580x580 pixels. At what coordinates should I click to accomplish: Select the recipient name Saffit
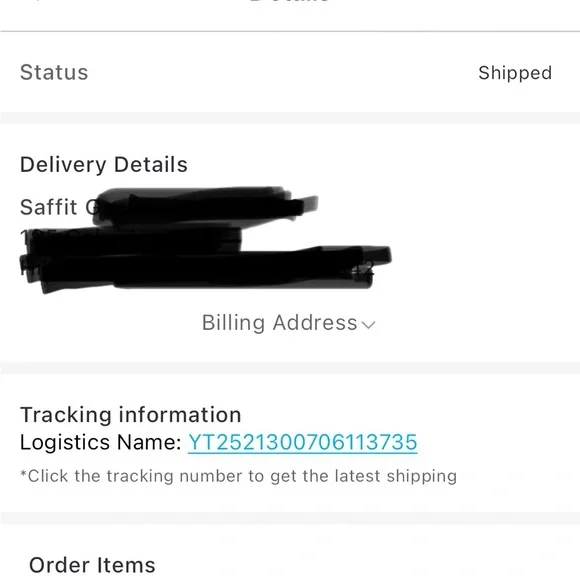pyautogui.click(x=48, y=207)
